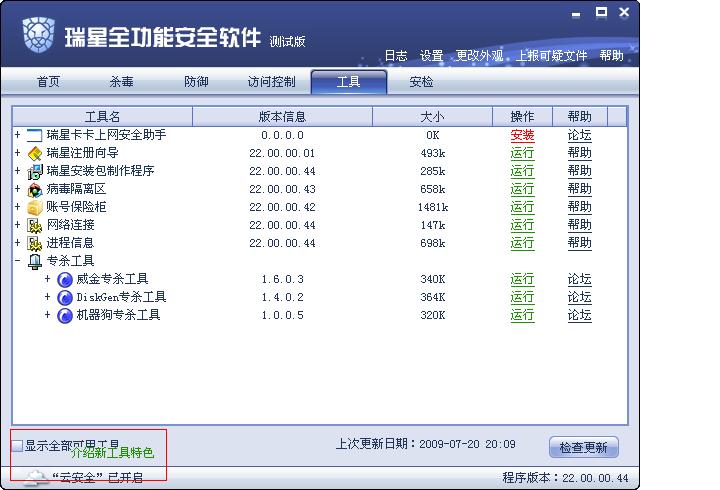Click the 账号保险柜 safe icon

pyautogui.click(x=34, y=207)
